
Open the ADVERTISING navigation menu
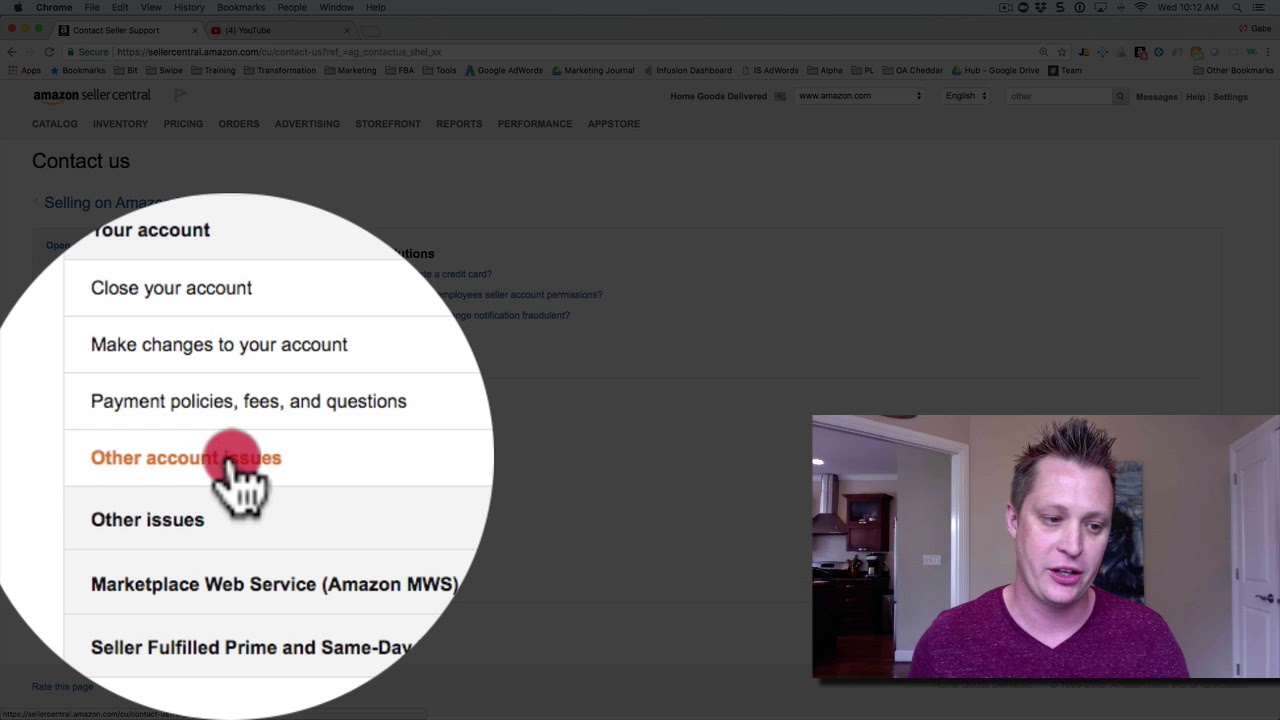click(x=307, y=124)
